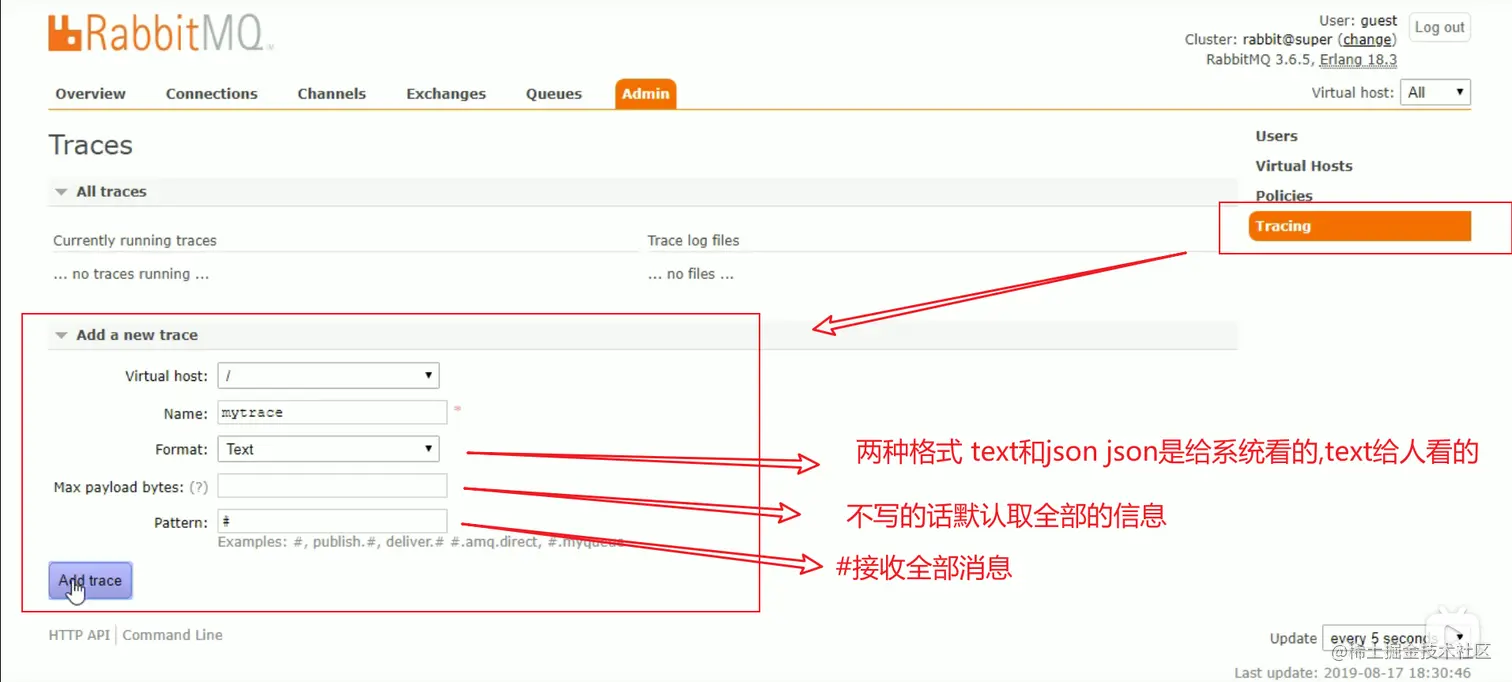This screenshot has height=682, width=1512.
Task: Click inside the Pattern input field
Action: (332, 521)
